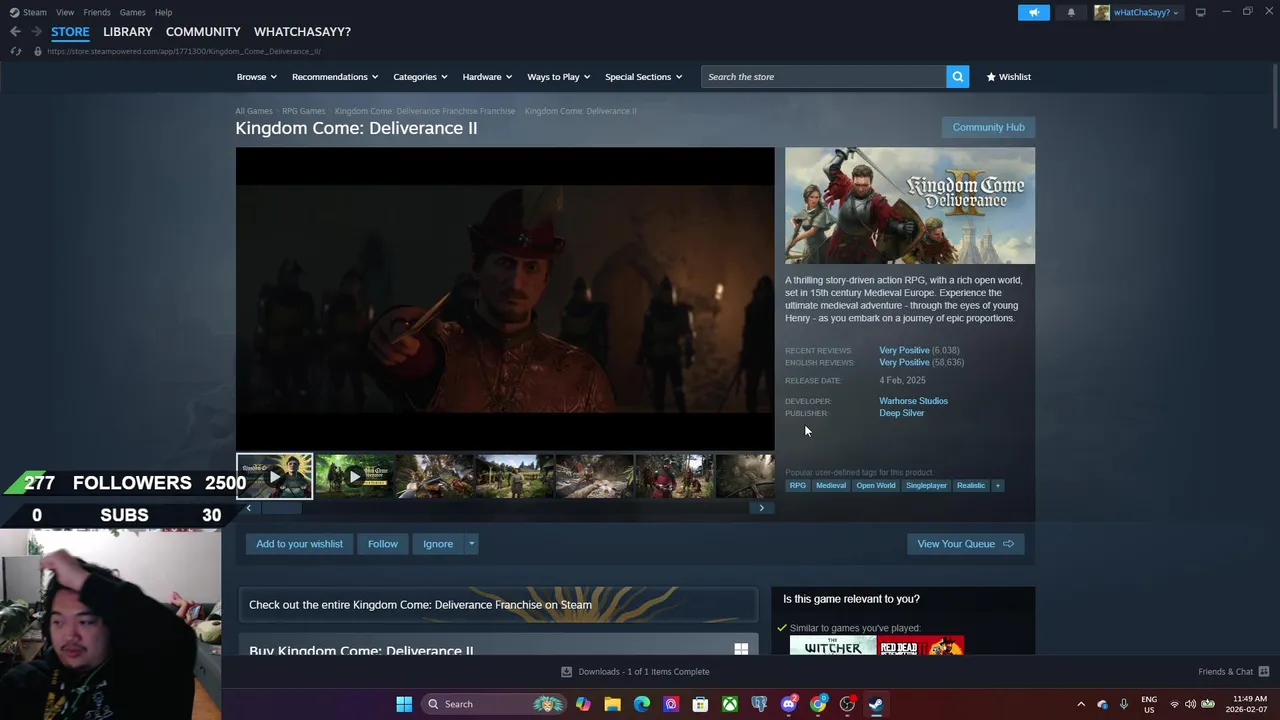
Task: Click the store search magnifier button
Action: pos(957,77)
